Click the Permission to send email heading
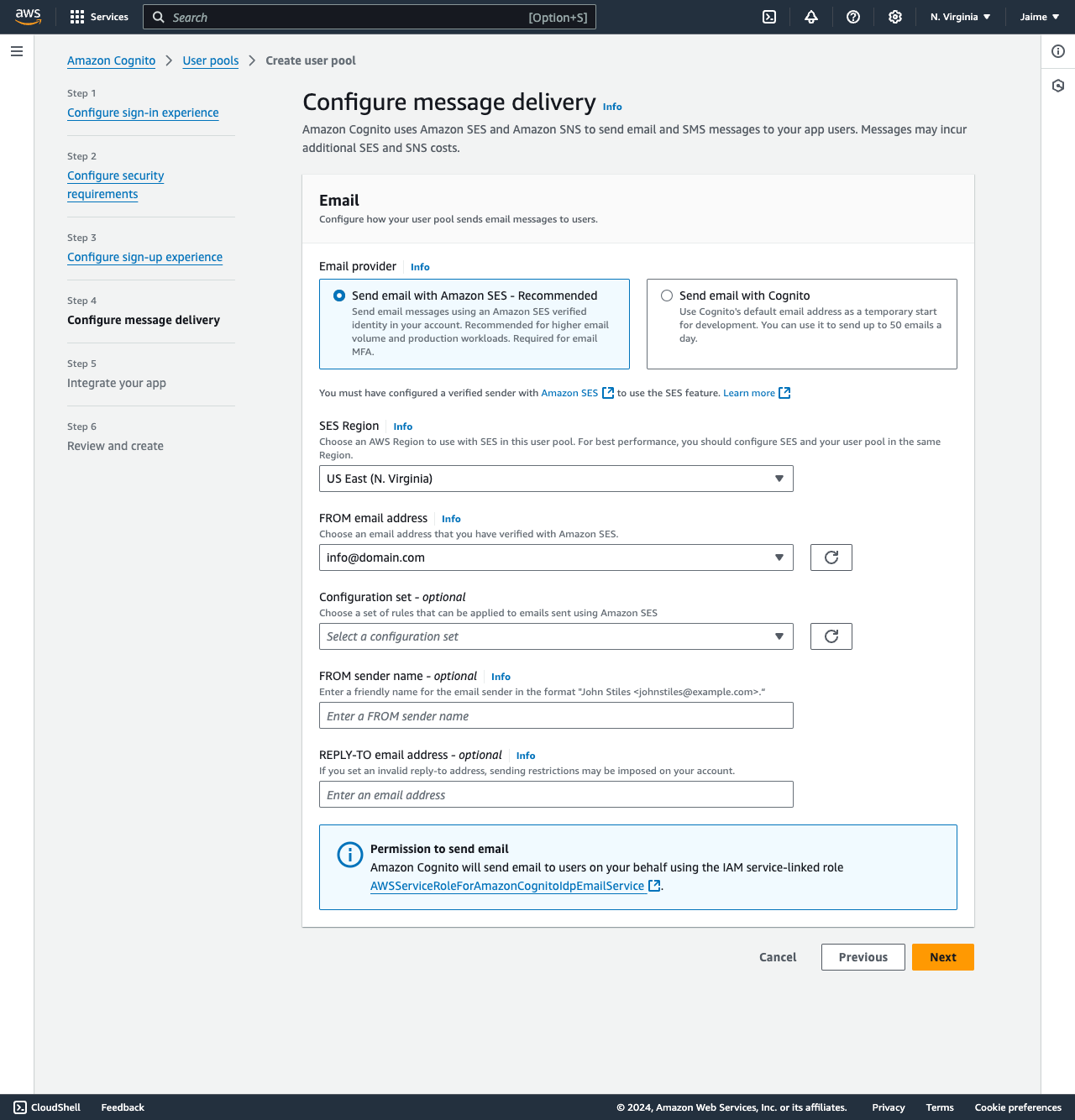Viewport: 1075px width, 1120px height. point(439,849)
